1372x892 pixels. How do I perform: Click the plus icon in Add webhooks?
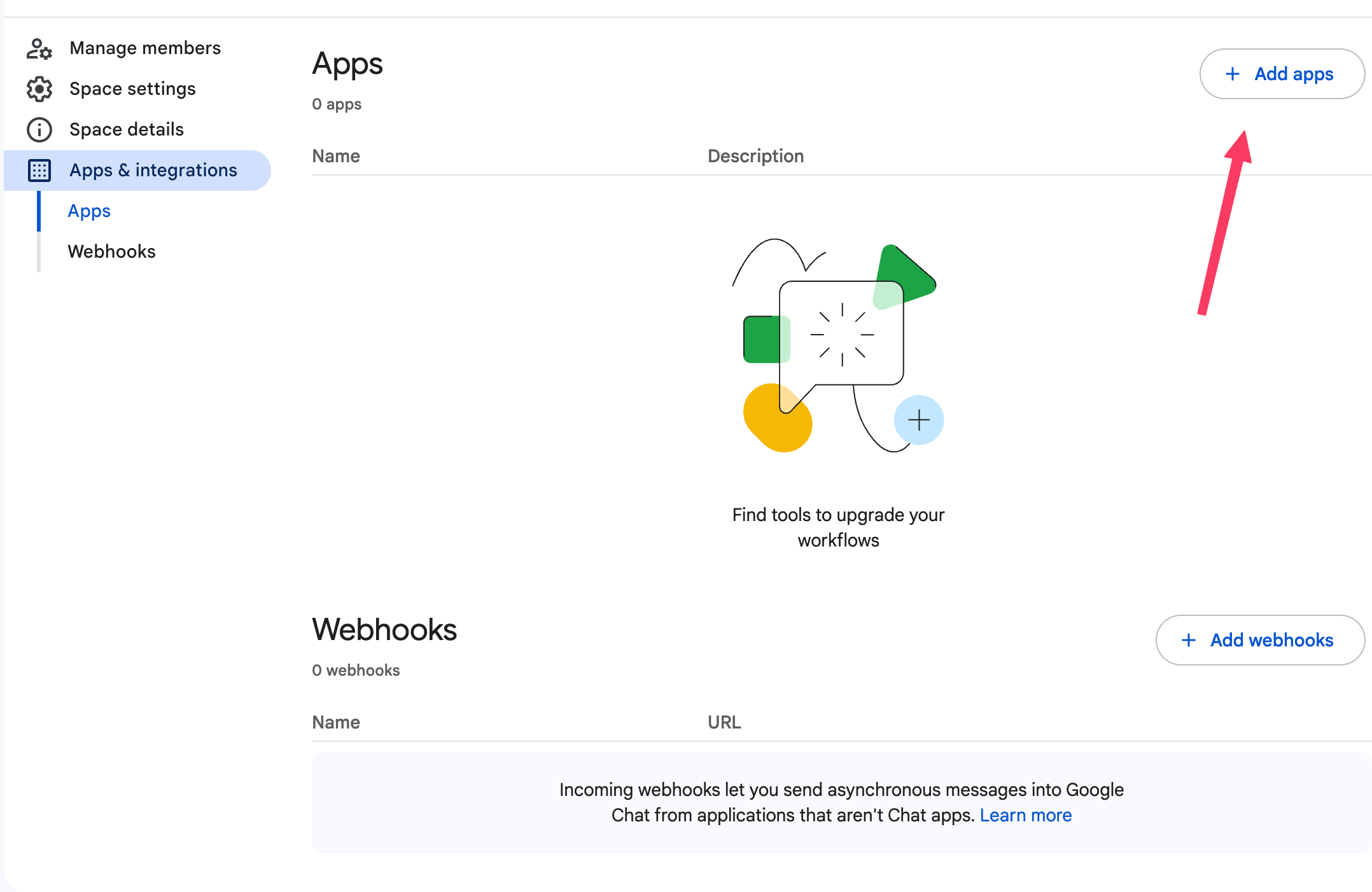(x=1189, y=640)
